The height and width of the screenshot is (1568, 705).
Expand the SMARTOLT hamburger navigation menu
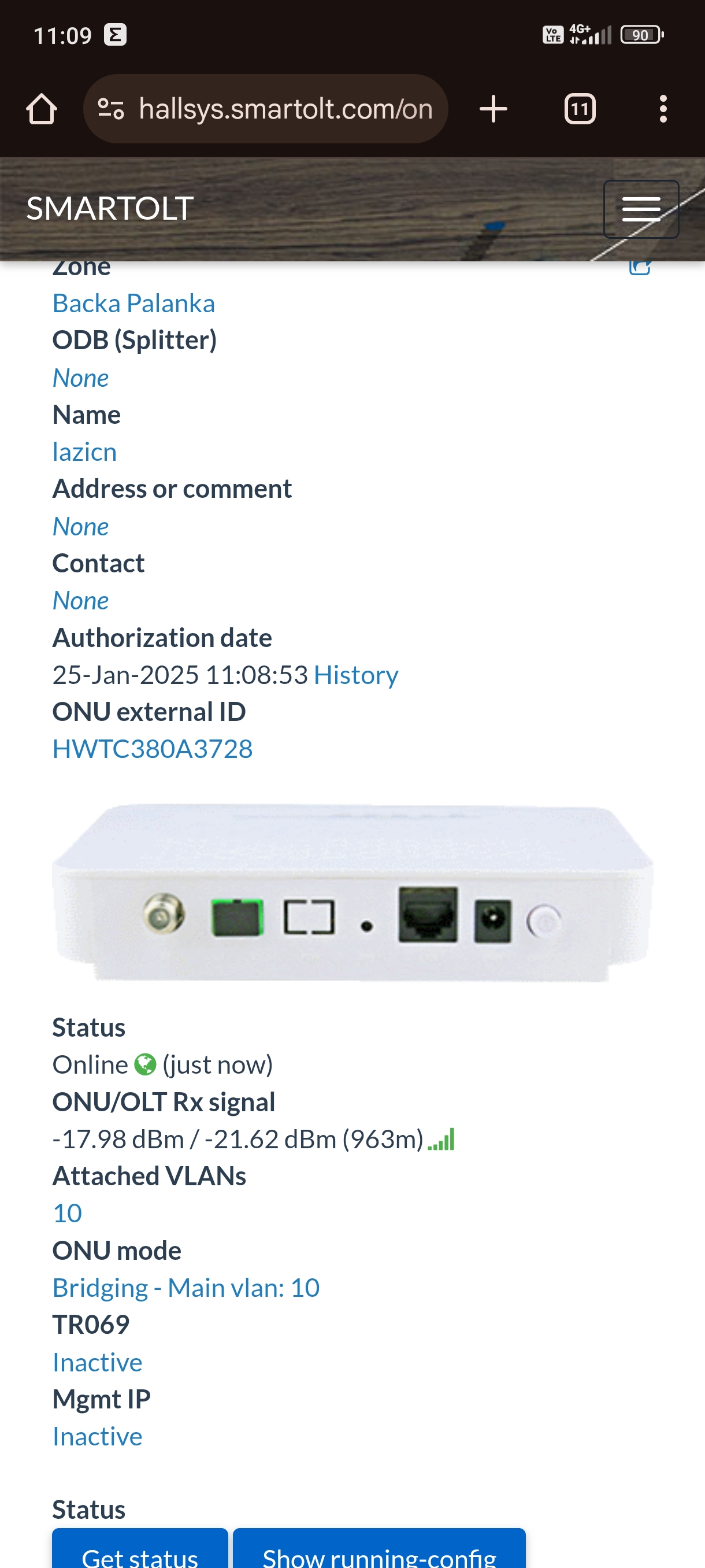641,209
